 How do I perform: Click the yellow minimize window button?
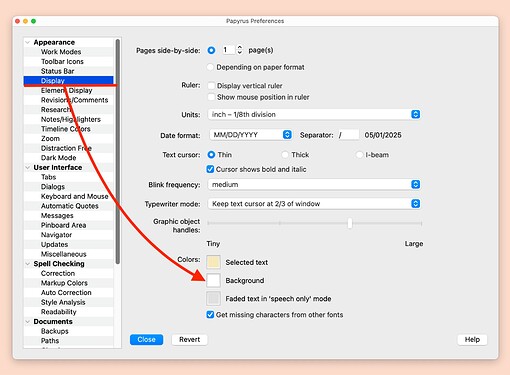[25, 21]
